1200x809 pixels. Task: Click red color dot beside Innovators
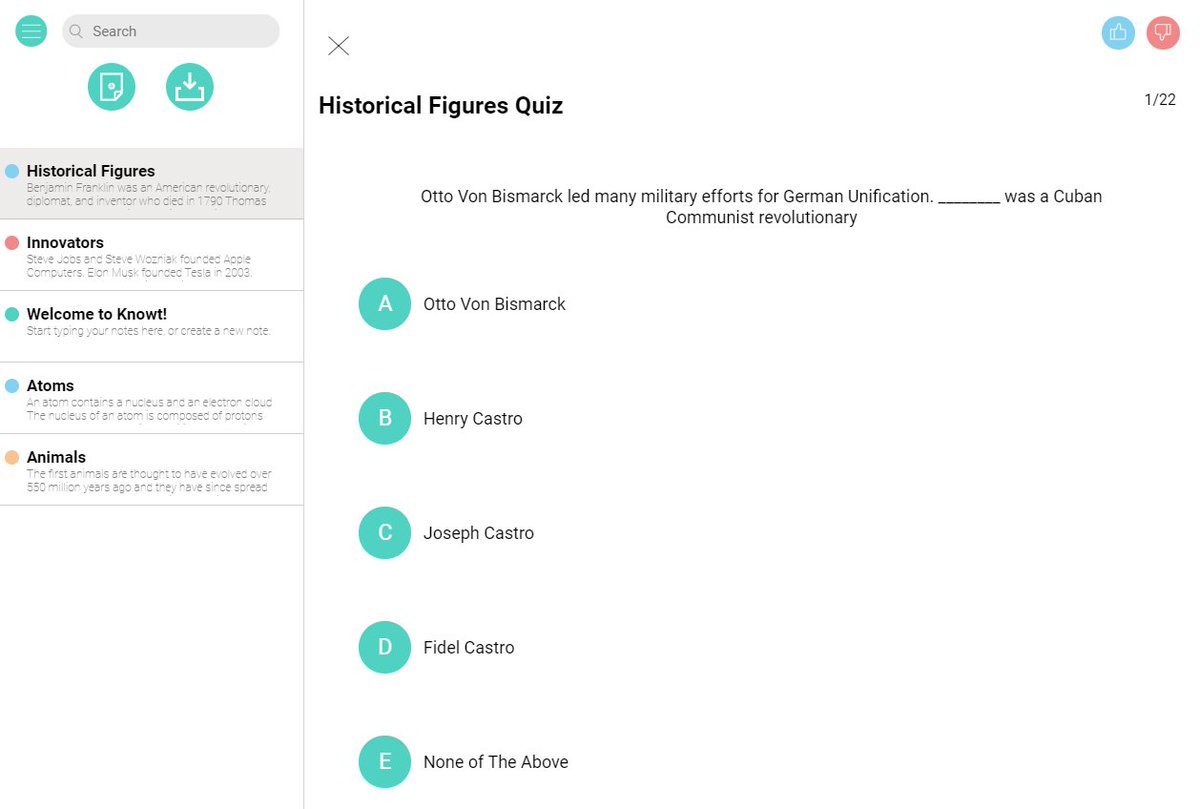[12, 243]
